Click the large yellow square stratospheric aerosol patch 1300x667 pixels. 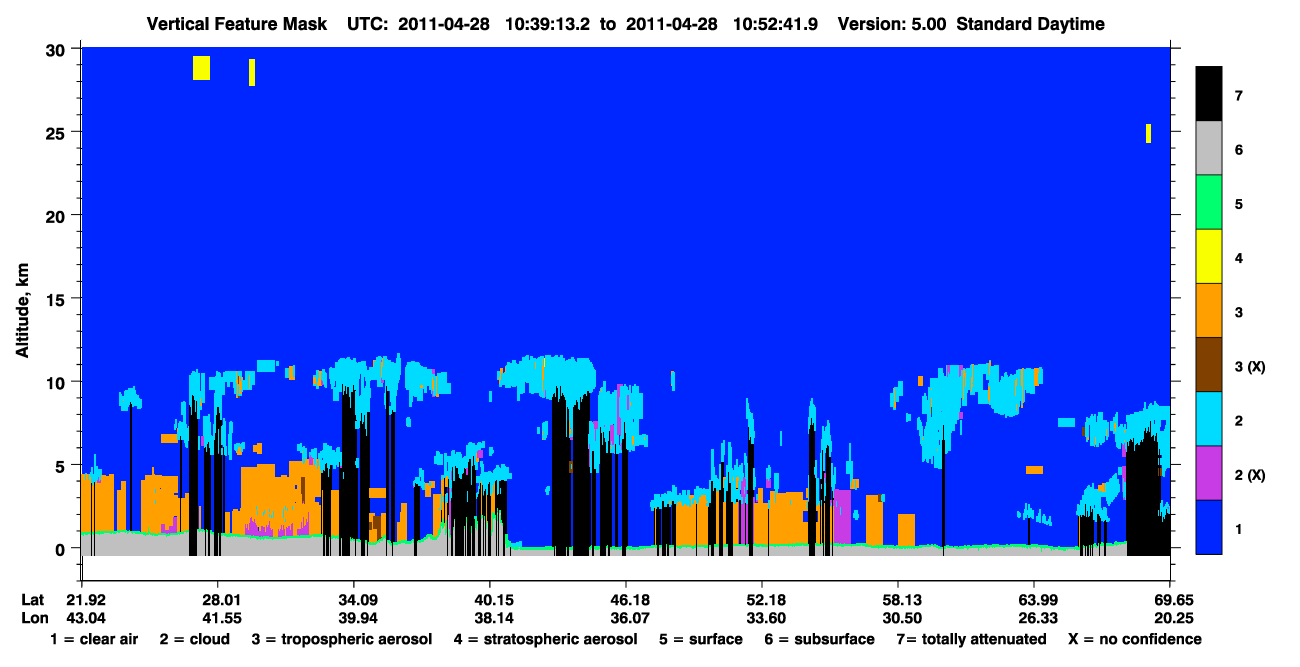(201, 68)
